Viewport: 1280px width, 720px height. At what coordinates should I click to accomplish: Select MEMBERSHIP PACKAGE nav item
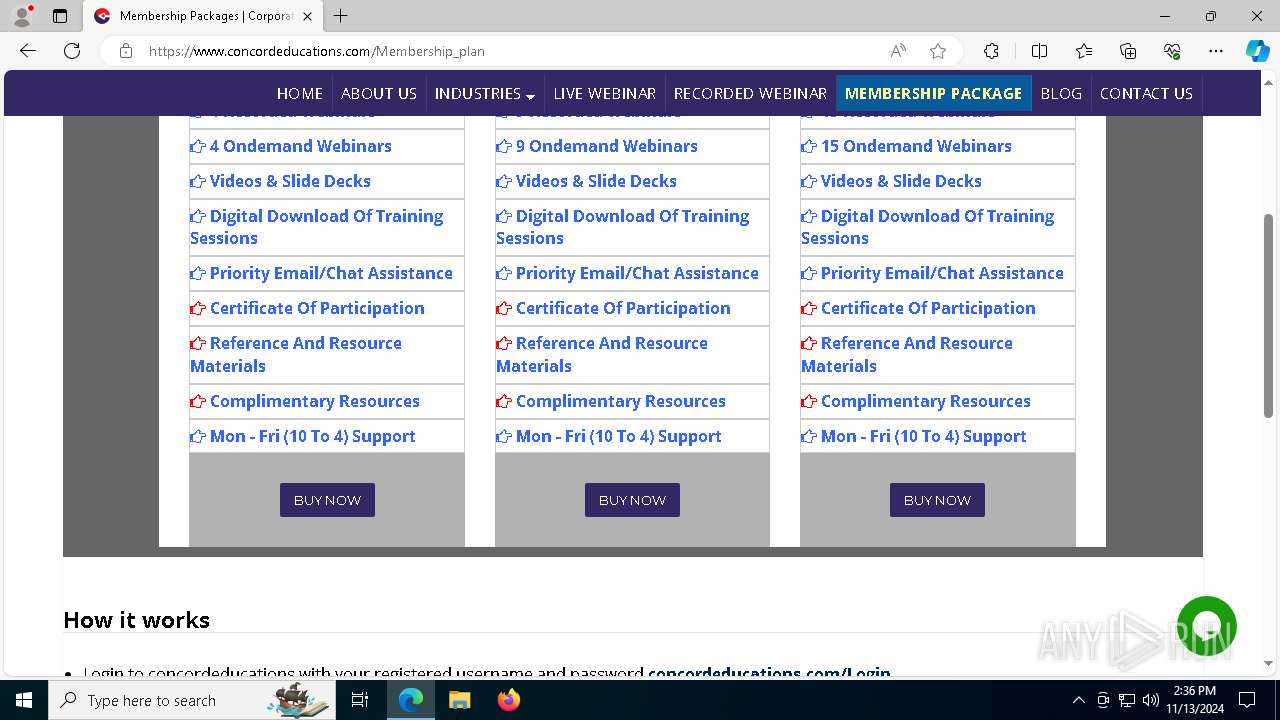[933, 93]
